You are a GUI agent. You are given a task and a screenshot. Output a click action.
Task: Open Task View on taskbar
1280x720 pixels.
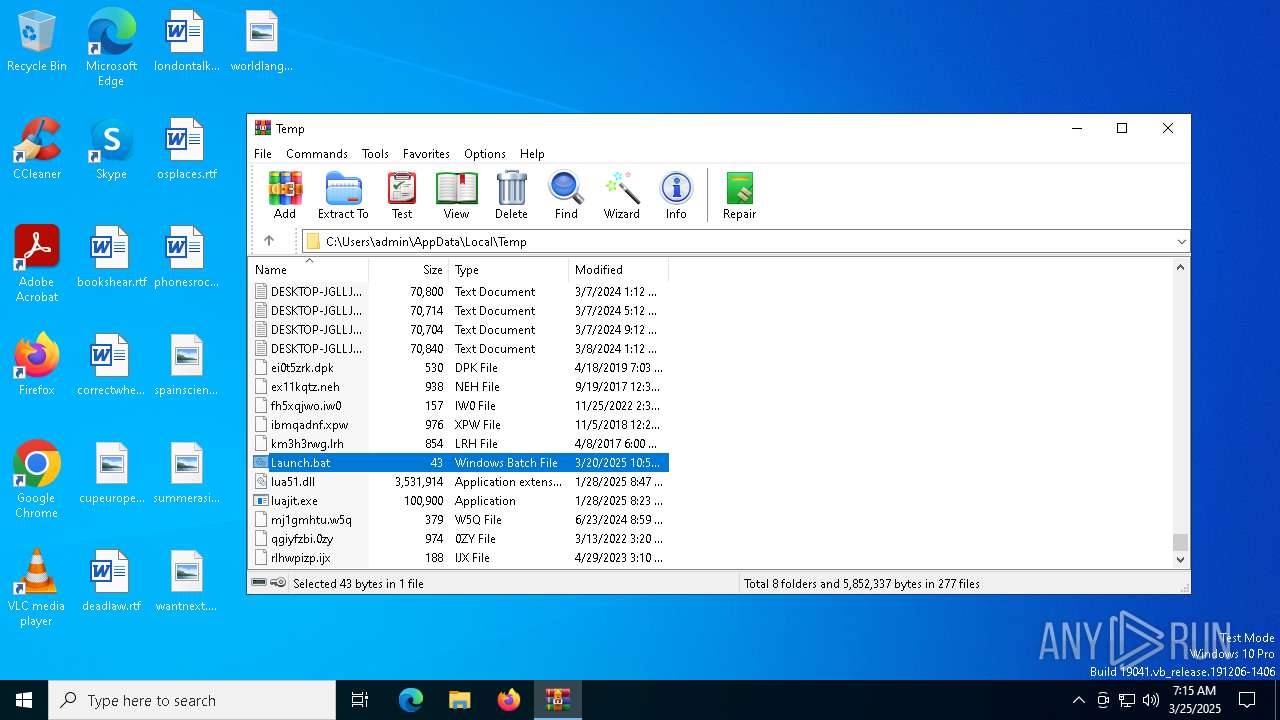360,700
